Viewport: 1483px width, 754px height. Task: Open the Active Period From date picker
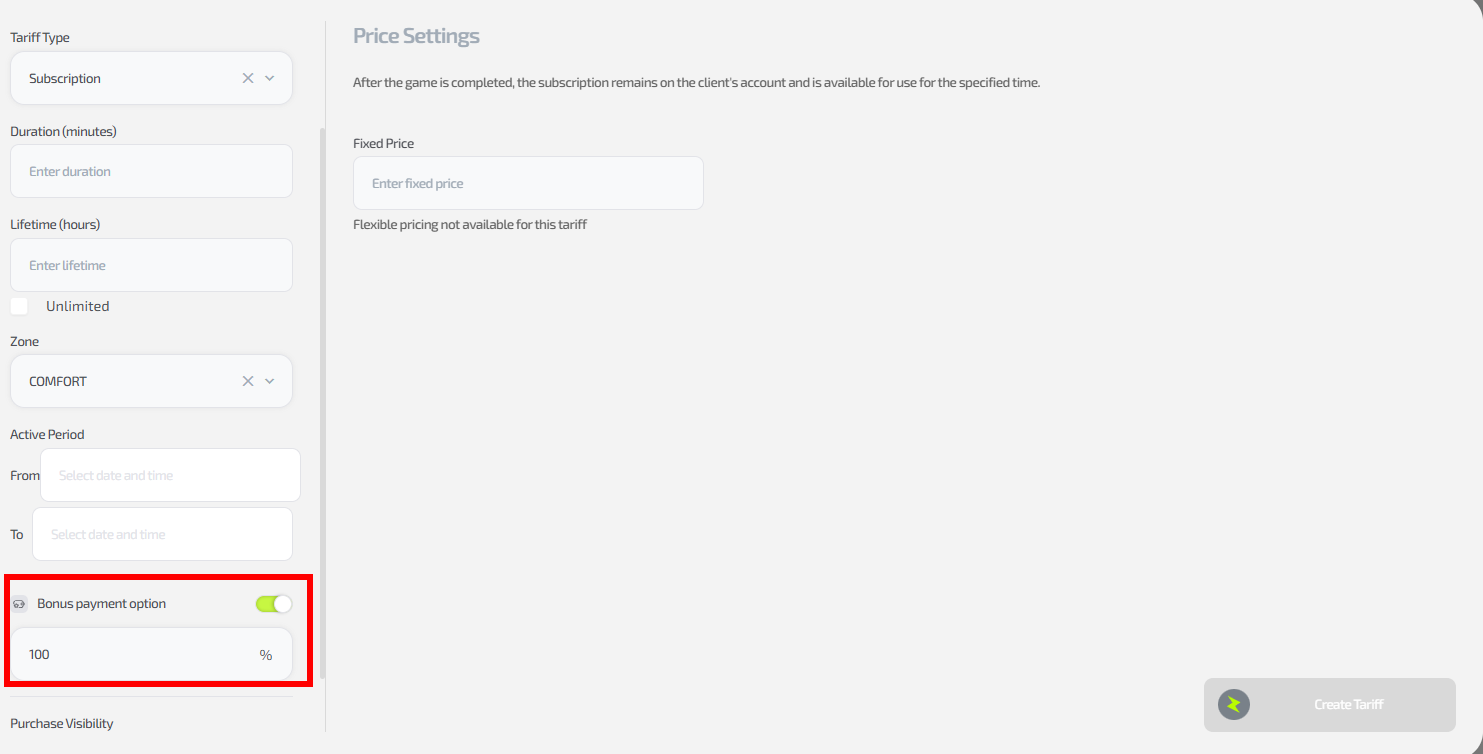170,475
